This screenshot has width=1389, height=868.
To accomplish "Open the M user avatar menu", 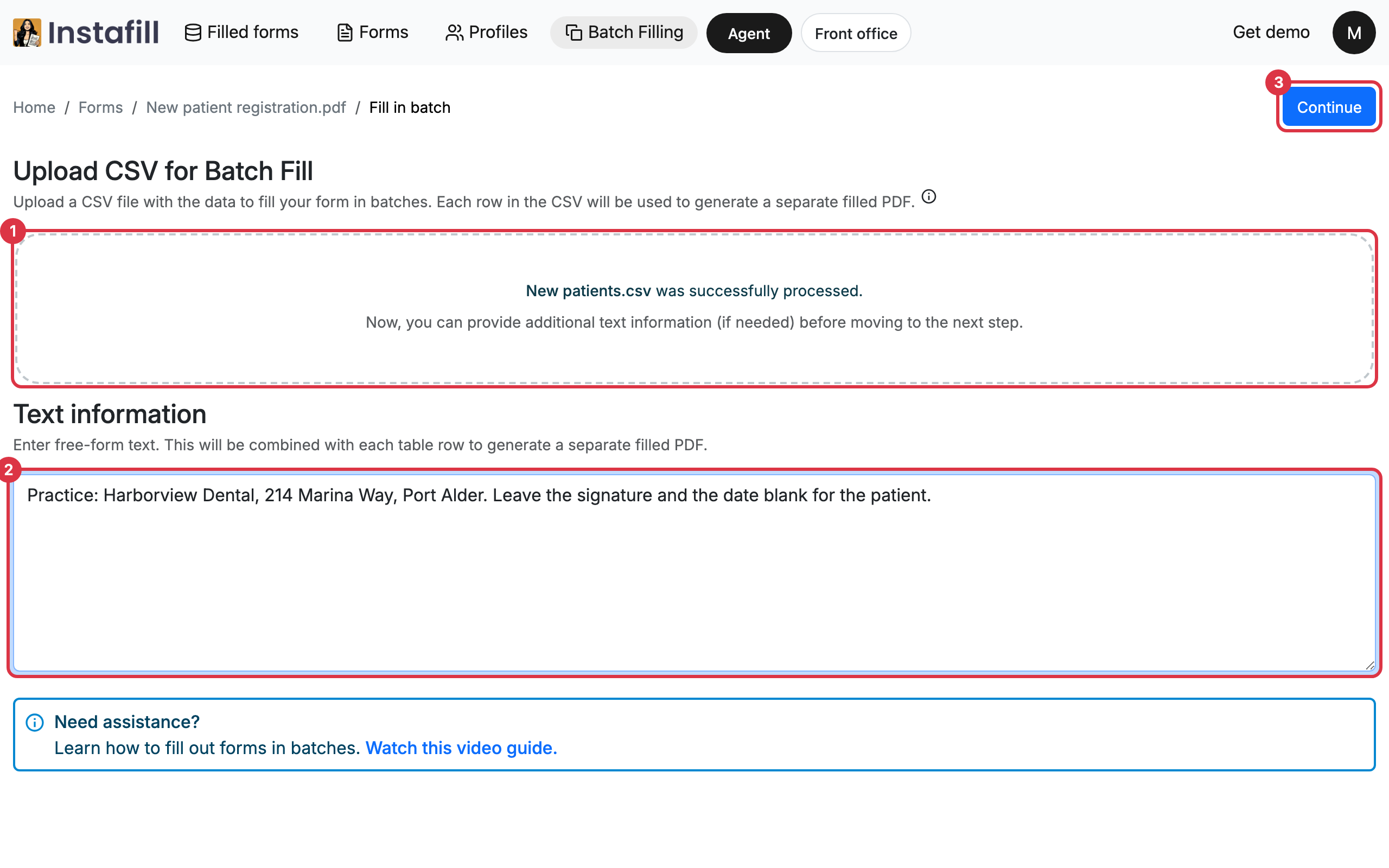I will click(1353, 33).
